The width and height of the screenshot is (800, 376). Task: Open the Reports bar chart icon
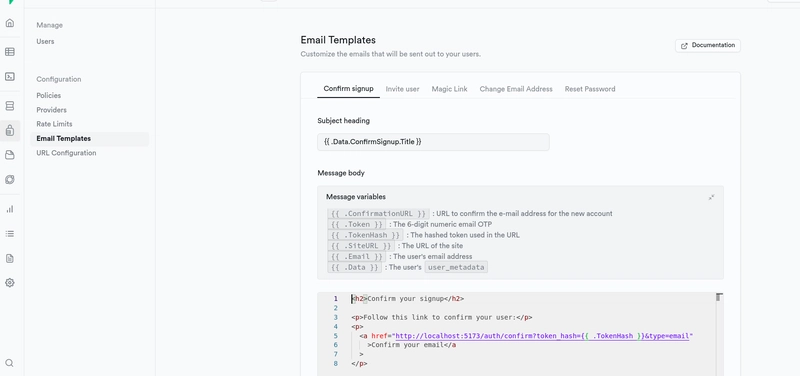coord(10,209)
